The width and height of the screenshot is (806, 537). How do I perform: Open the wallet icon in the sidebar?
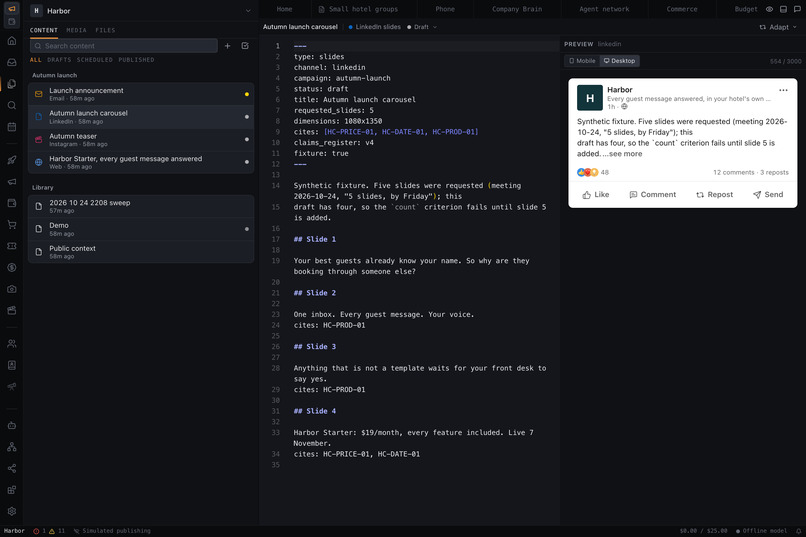pos(12,203)
